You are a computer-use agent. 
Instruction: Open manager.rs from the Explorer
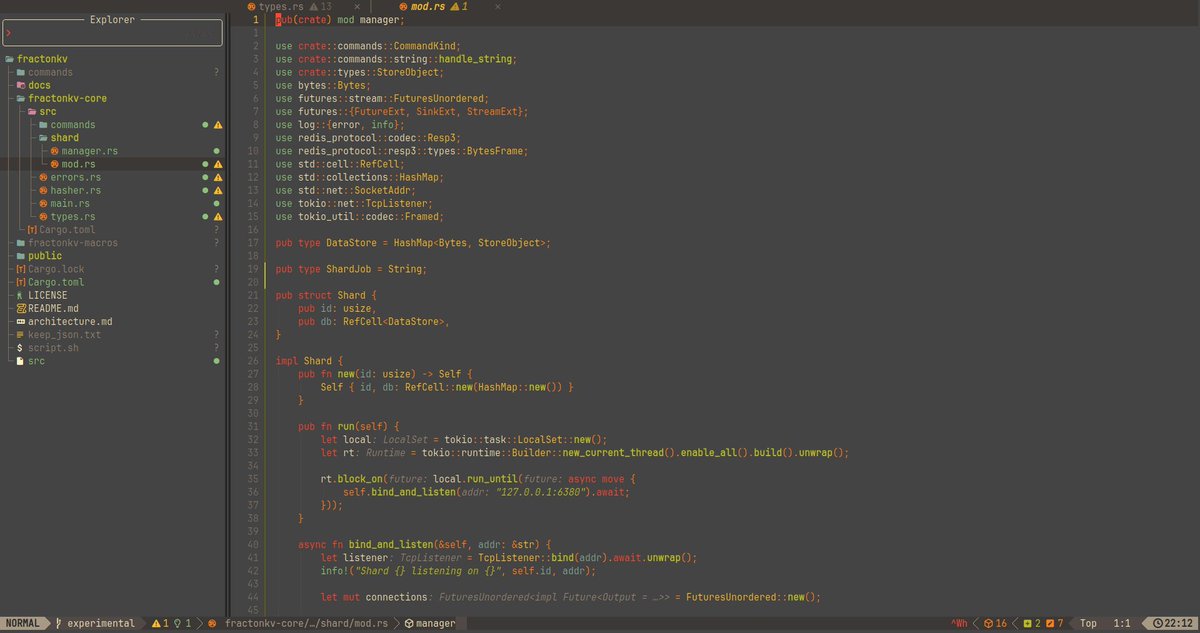(90, 151)
